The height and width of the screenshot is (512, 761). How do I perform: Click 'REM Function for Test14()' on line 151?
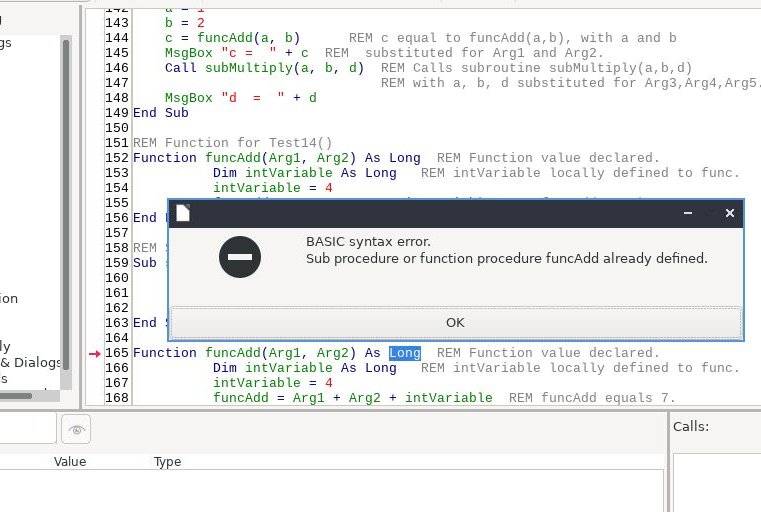click(x=232, y=143)
